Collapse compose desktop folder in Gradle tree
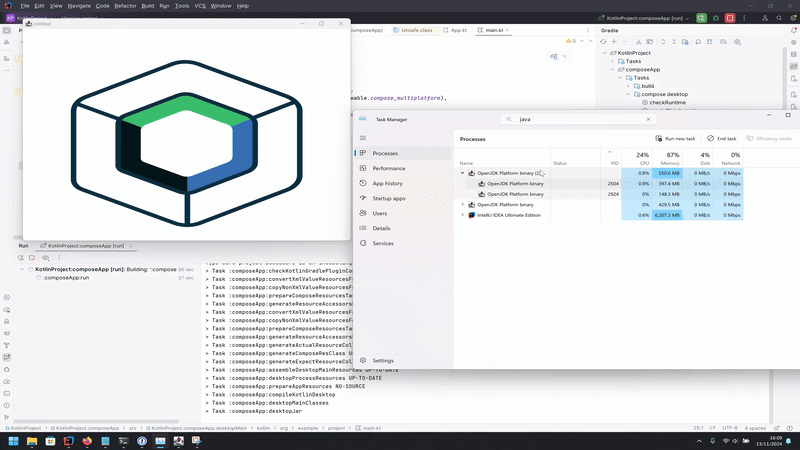This screenshot has height=450, width=800. point(629,94)
